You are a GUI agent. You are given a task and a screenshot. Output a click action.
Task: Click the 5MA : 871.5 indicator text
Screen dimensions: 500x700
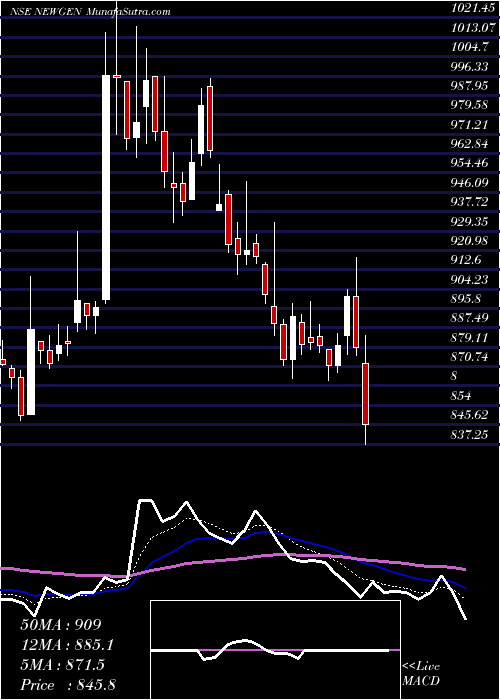click(x=62, y=665)
